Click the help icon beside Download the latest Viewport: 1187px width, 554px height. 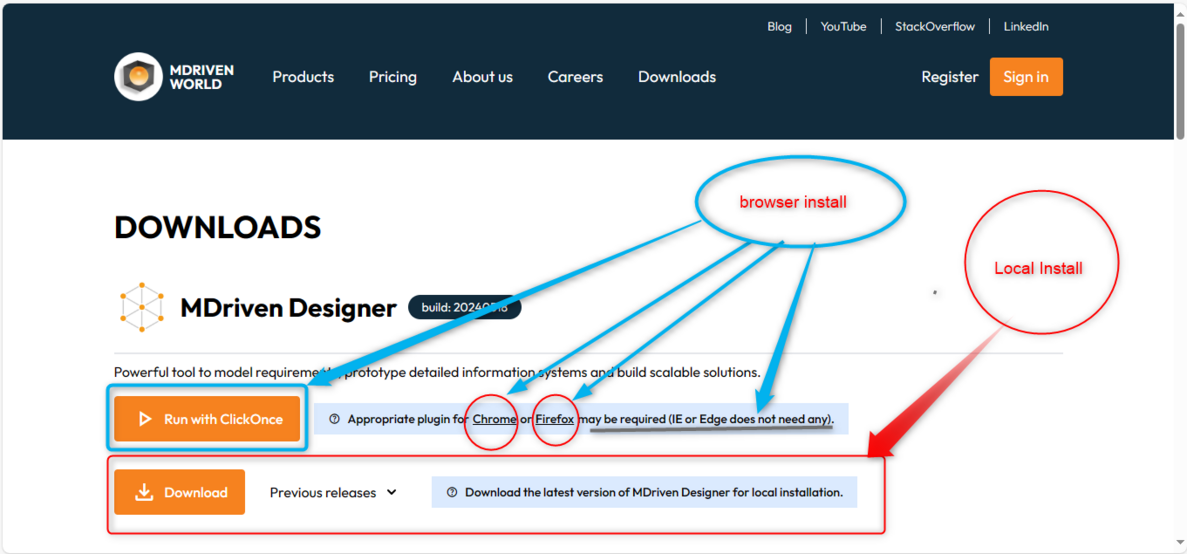pos(452,493)
